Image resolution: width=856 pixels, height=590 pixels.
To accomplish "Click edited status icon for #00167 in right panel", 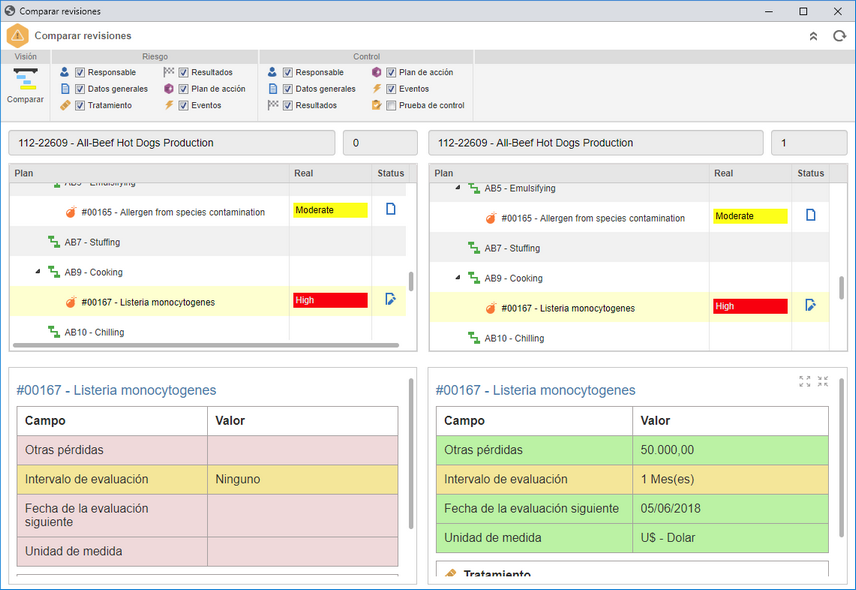I will click(811, 305).
